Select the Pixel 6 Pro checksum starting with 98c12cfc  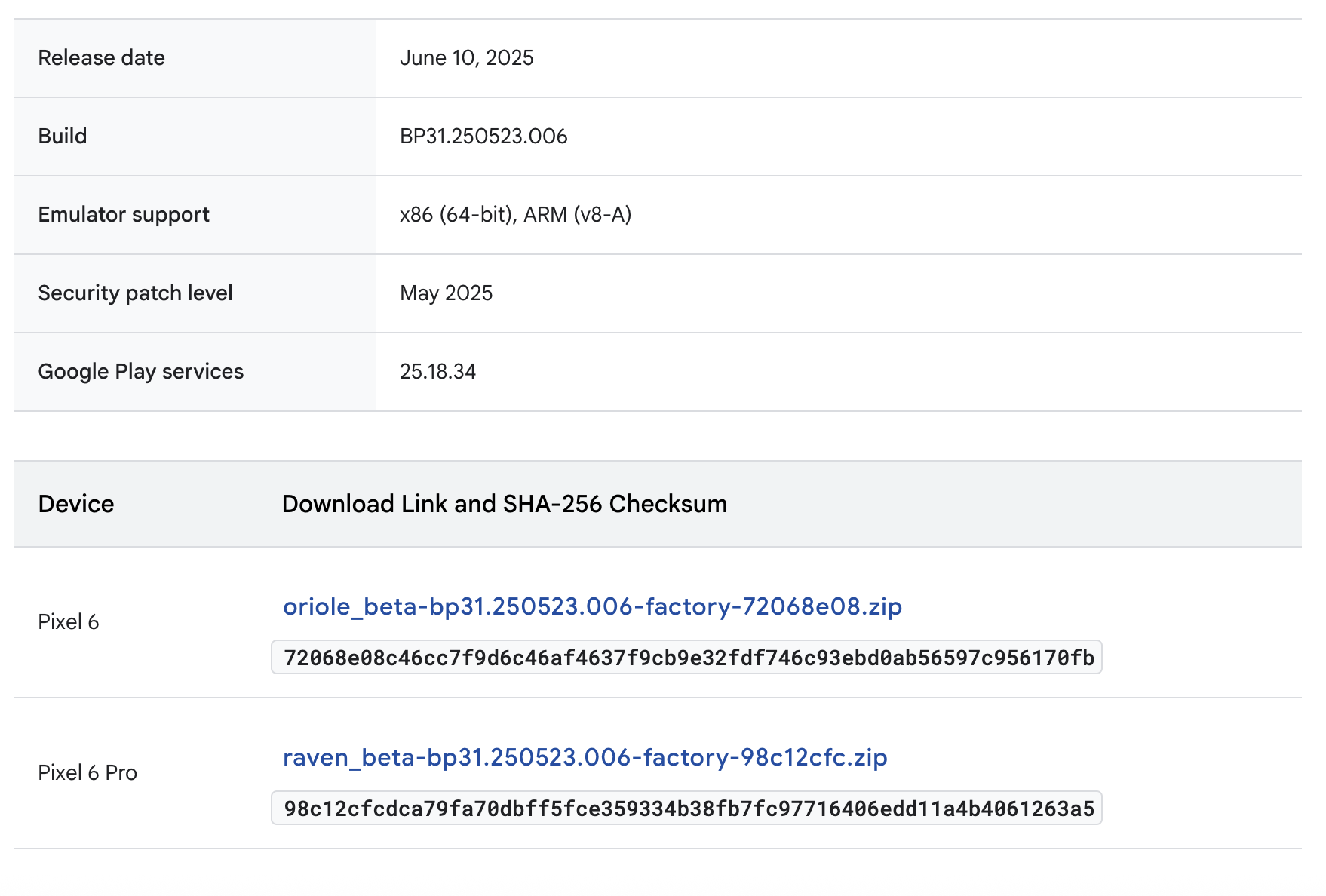[687, 809]
